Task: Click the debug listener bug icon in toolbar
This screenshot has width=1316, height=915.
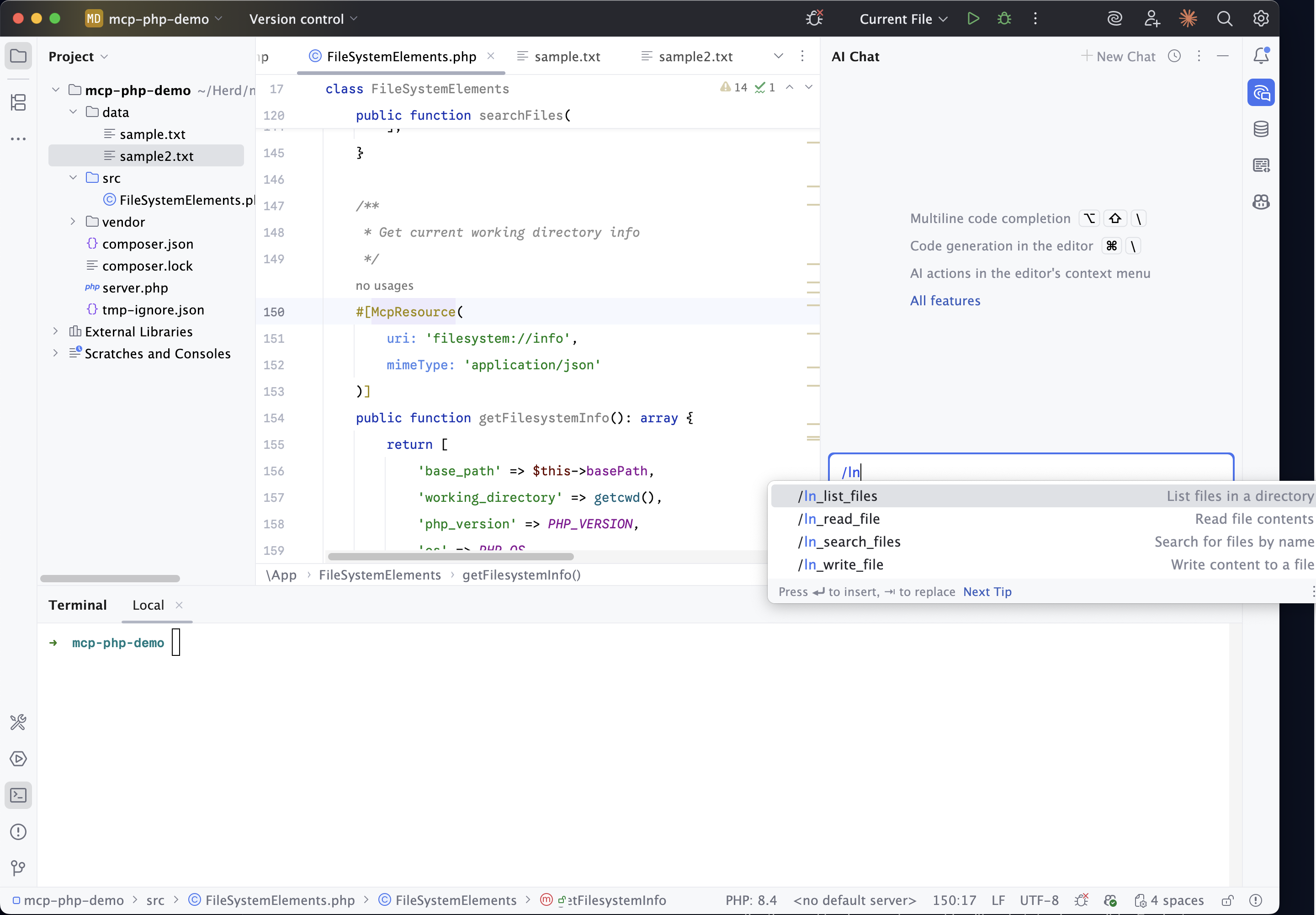Action: tap(814, 19)
